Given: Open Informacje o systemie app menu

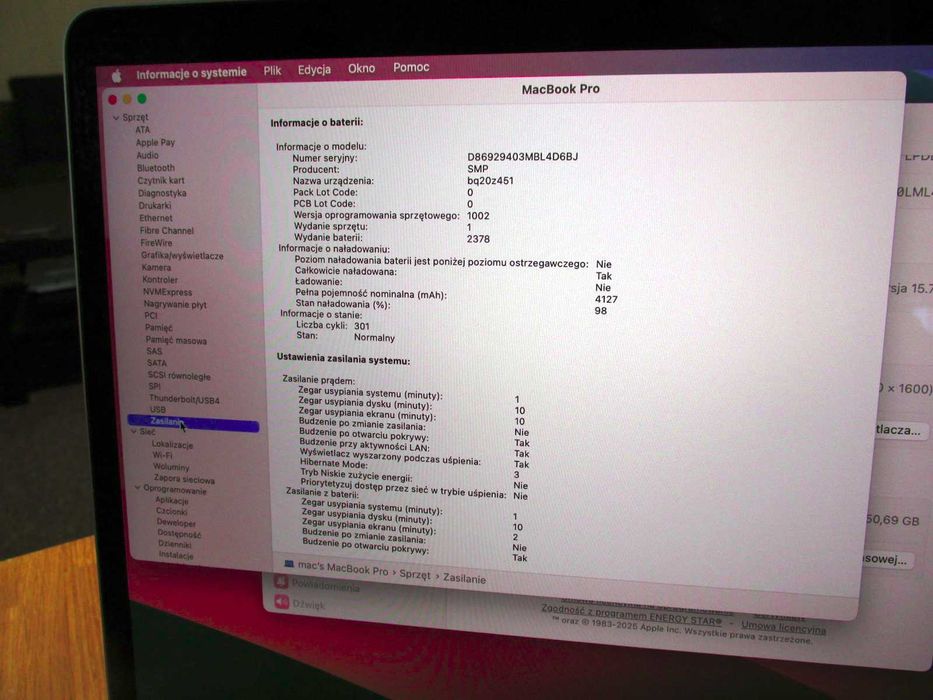Looking at the screenshot, I should 191,73.
